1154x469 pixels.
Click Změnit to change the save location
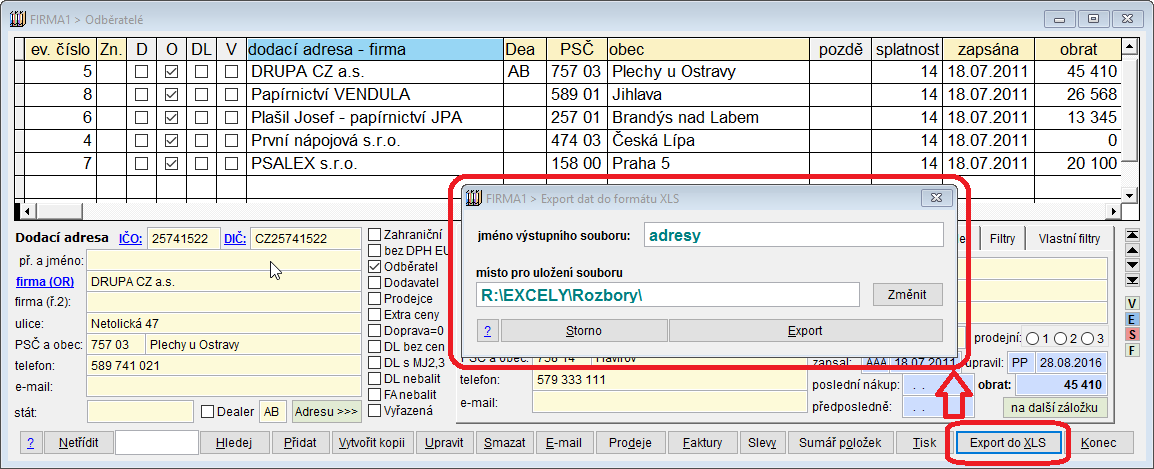[907, 295]
